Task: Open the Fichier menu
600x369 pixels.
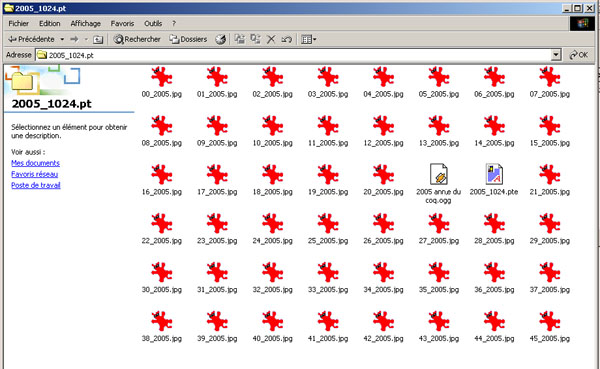Action: point(18,23)
